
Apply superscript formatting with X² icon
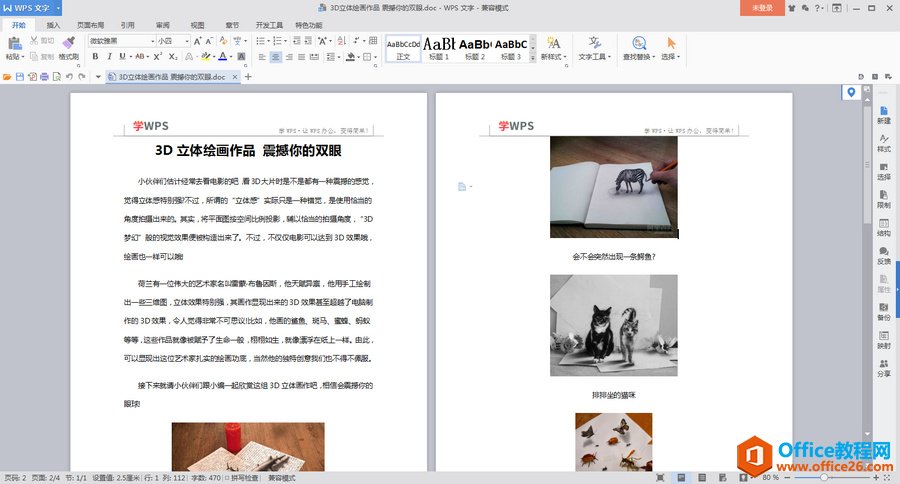click(x=156, y=57)
